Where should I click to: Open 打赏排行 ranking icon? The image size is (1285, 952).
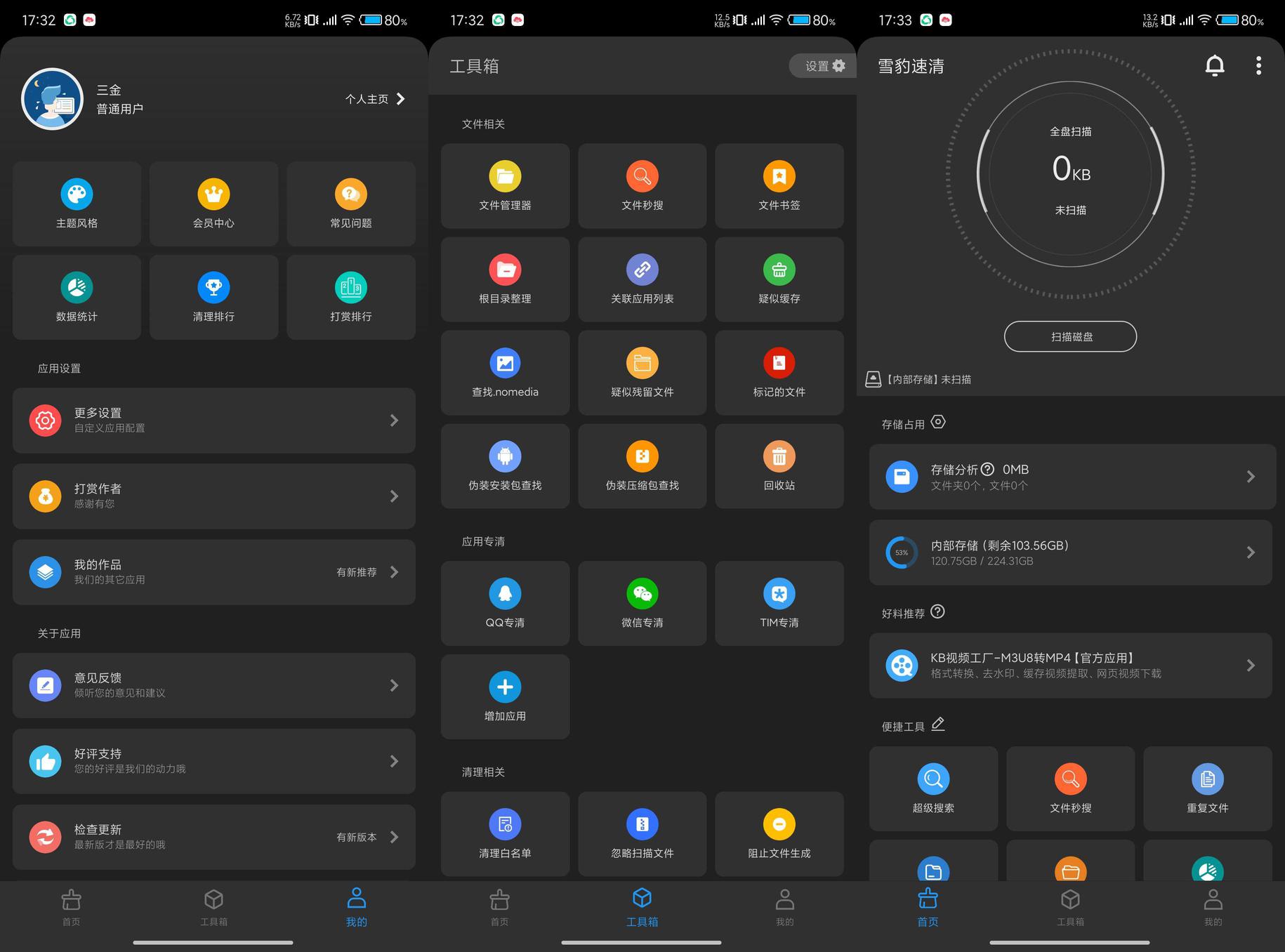pos(350,288)
